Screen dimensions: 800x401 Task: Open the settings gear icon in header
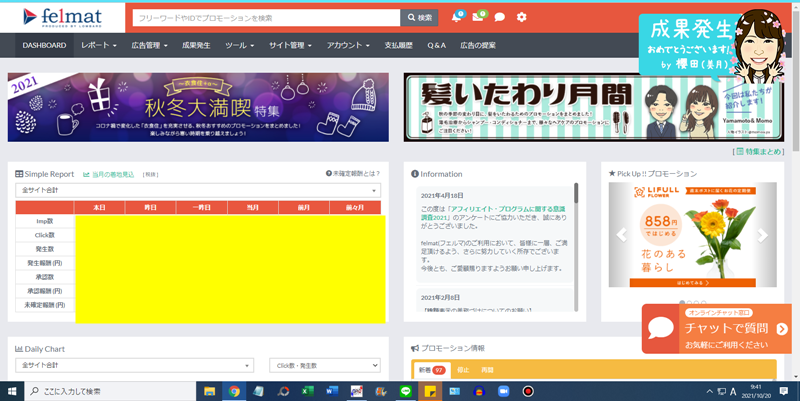point(521,17)
